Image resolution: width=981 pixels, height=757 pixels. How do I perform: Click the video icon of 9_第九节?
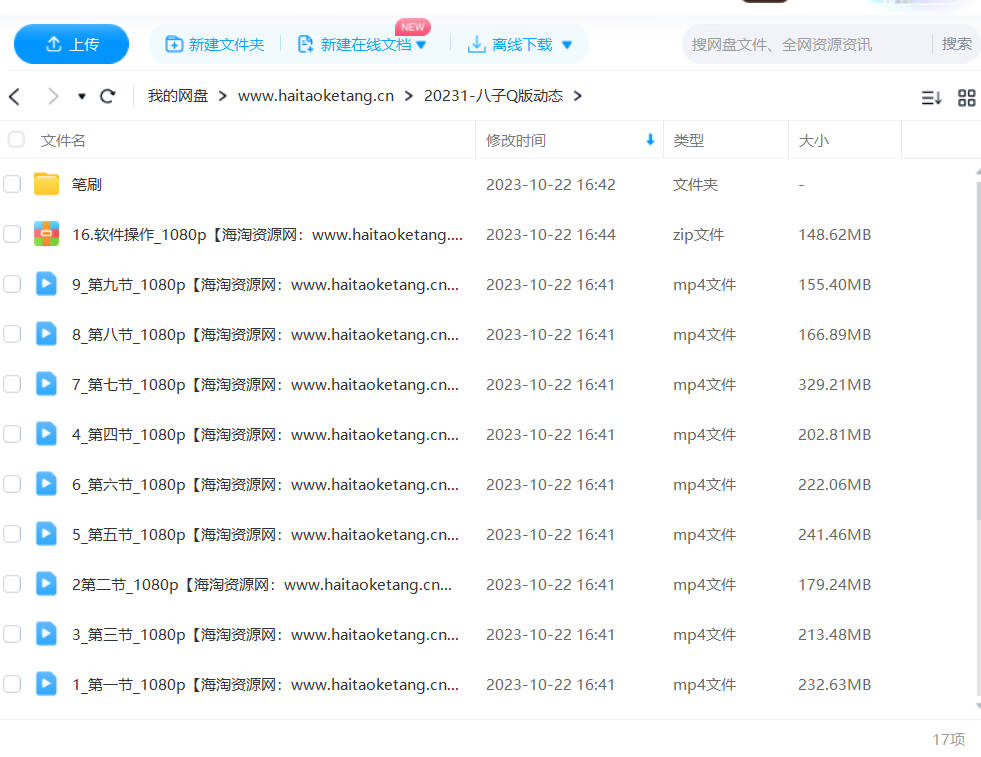46,283
